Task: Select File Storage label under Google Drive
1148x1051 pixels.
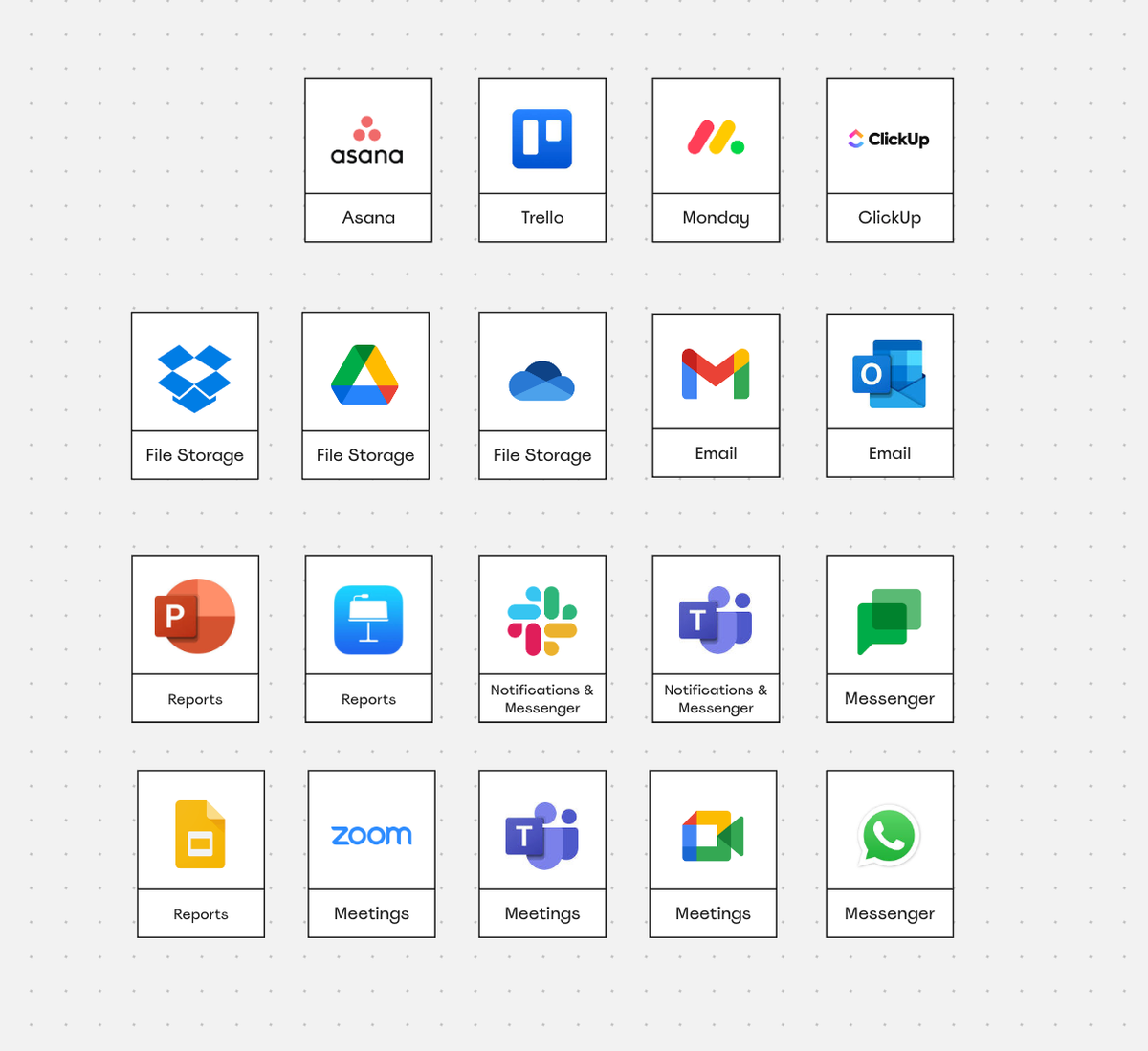Action: coord(365,456)
